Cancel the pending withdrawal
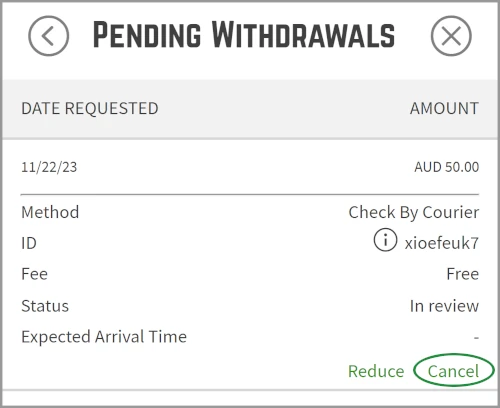Viewport: 500px width, 408px height. coord(453,371)
